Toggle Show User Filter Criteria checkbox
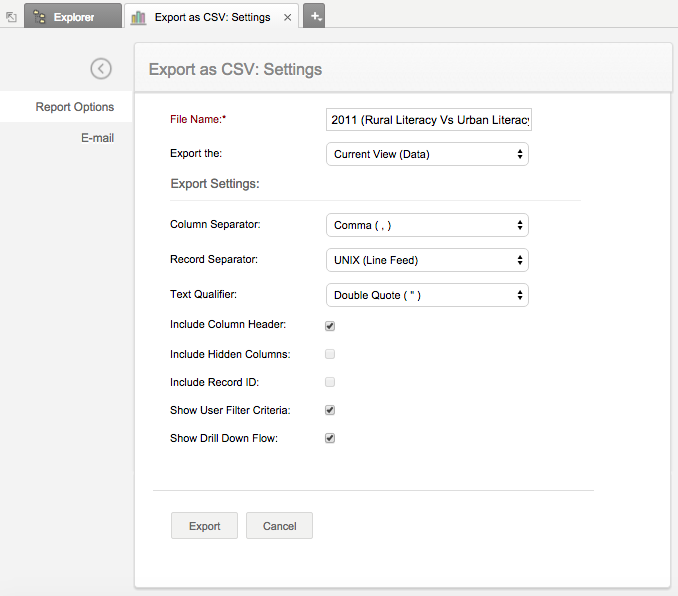Screen dimensions: 678x596 pyautogui.click(x=330, y=410)
